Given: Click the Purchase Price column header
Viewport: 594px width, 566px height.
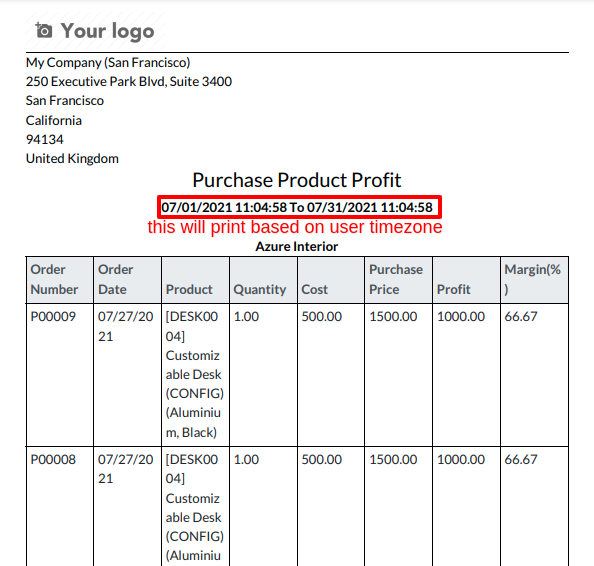Looking at the screenshot, I should 399,280.
